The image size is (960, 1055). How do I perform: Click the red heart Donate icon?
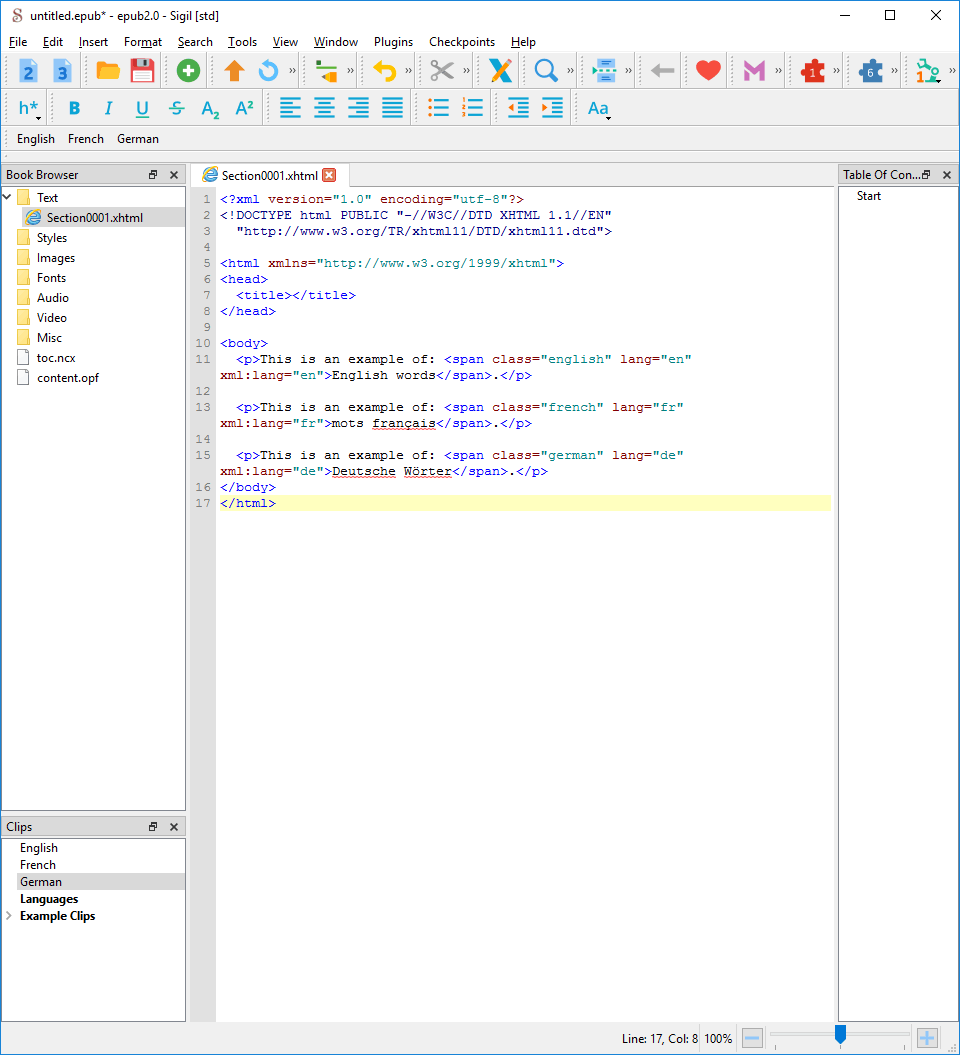pos(708,71)
